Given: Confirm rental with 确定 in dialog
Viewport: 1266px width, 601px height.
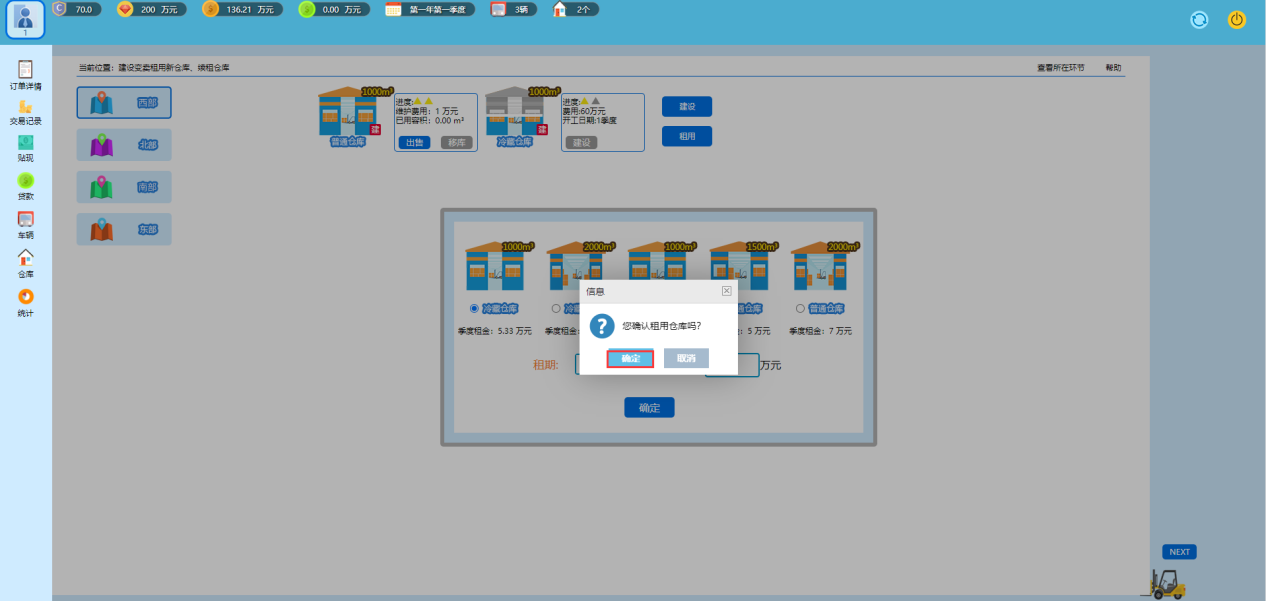Looking at the screenshot, I should click(x=630, y=358).
